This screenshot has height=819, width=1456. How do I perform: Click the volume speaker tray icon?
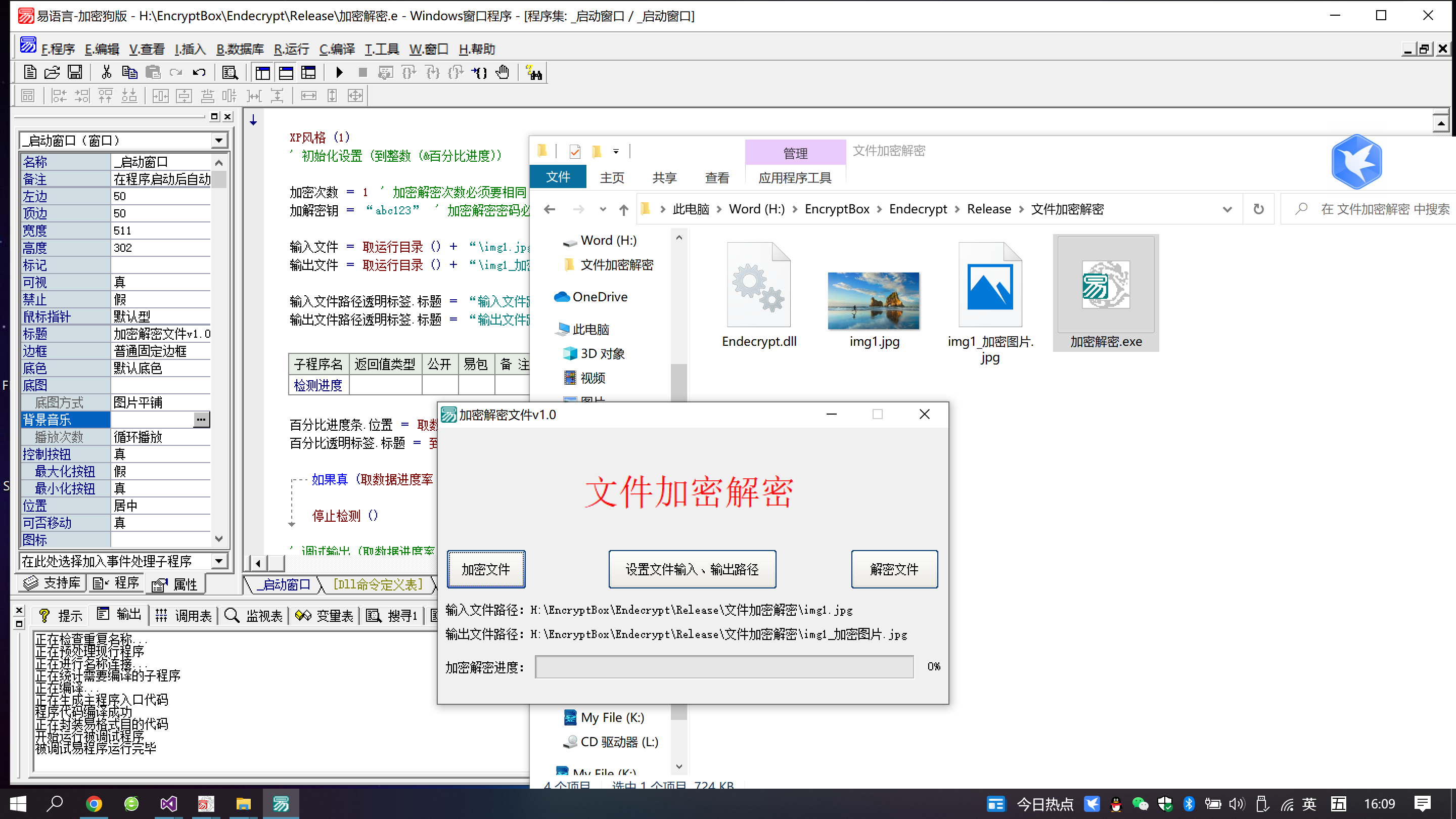1237,804
